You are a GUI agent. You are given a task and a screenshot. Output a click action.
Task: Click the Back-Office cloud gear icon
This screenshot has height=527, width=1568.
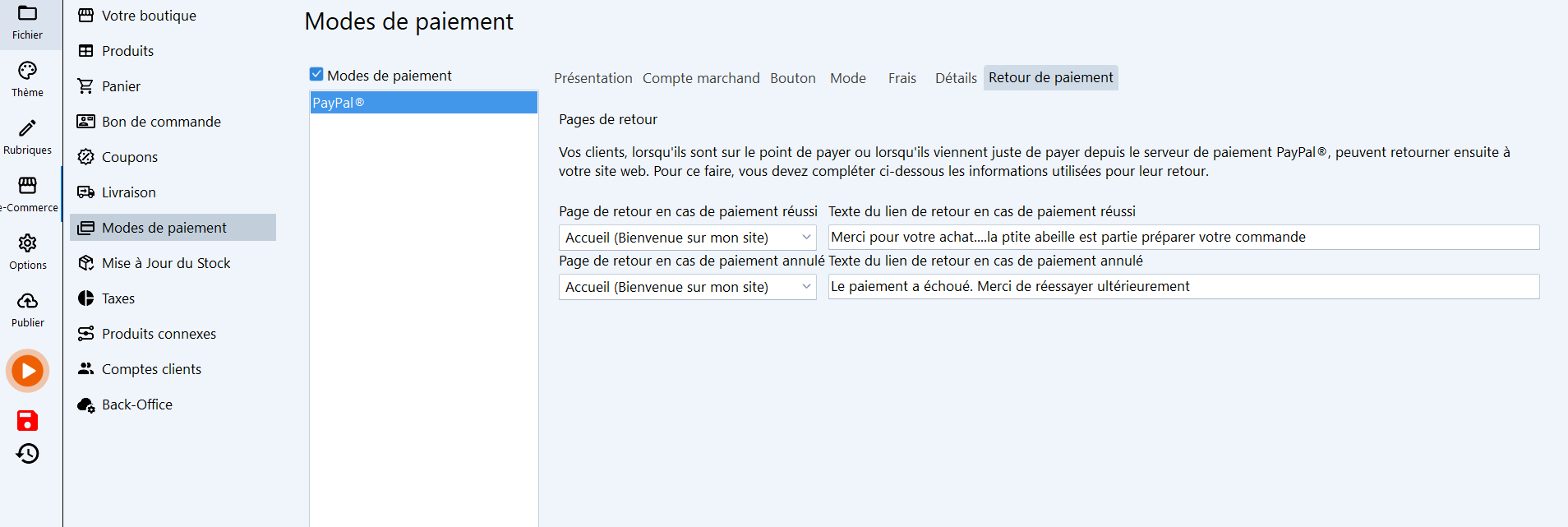[x=85, y=404]
